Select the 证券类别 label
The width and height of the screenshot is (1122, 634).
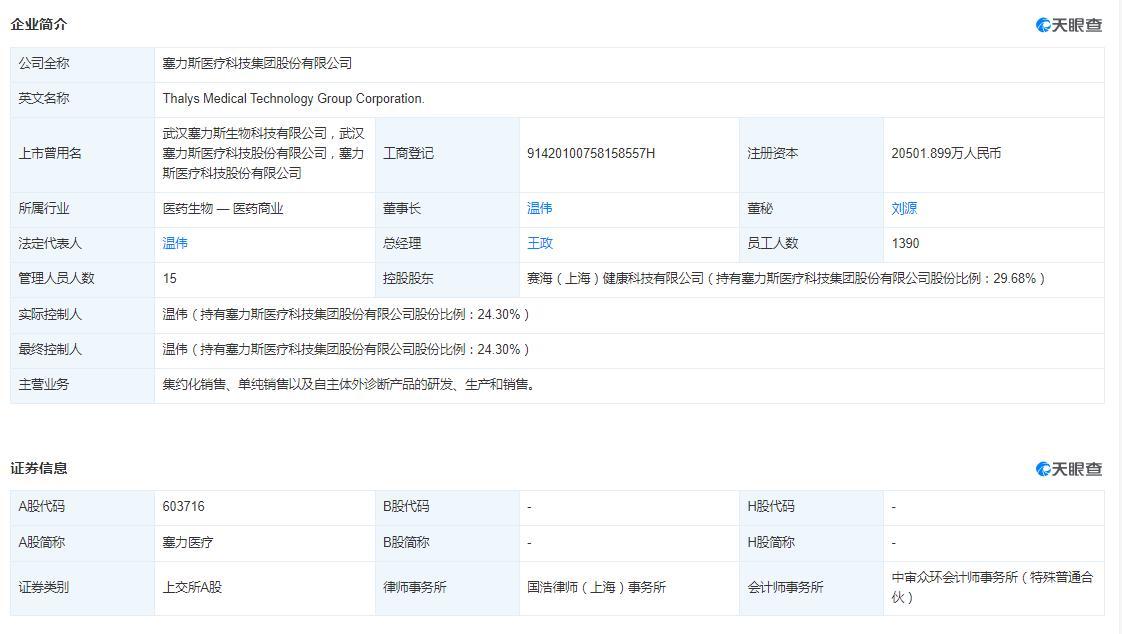point(44,587)
